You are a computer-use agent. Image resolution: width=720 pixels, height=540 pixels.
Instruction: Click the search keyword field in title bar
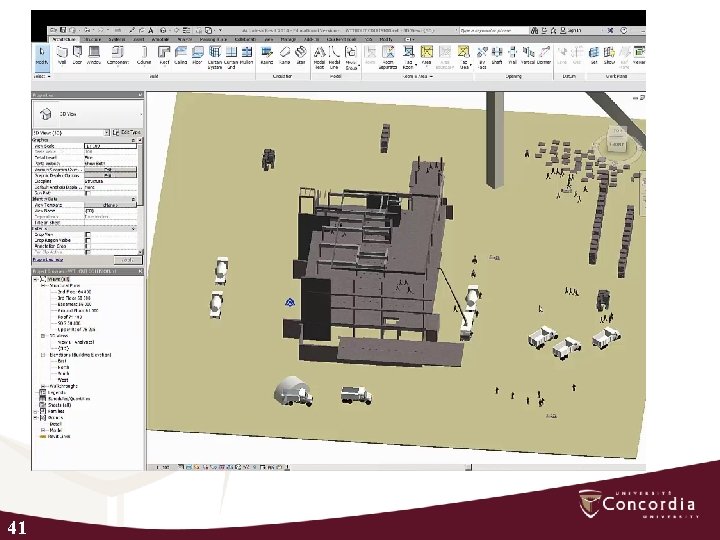point(494,30)
